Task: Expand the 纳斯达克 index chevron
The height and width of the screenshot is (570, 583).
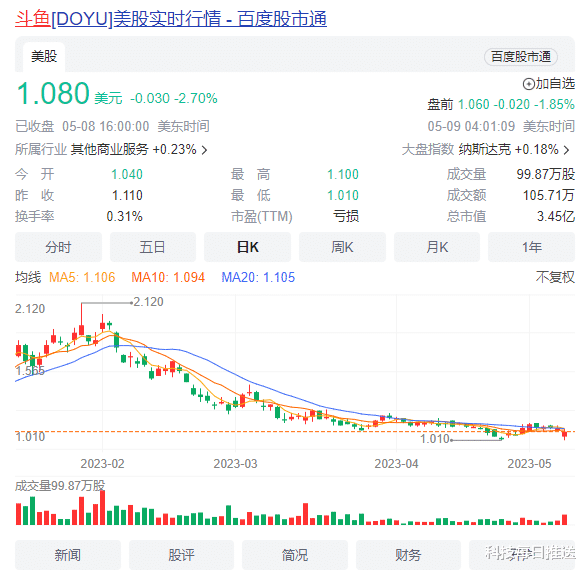Action: click(x=567, y=150)
